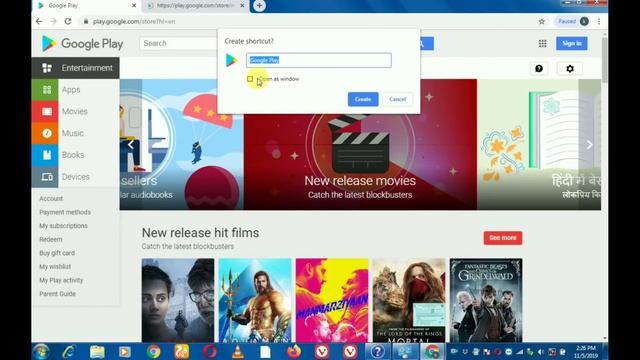Open File Explorer from taskbar
Image resolution: width=640 pixels, height=360 pixels.
click(97, 351)
